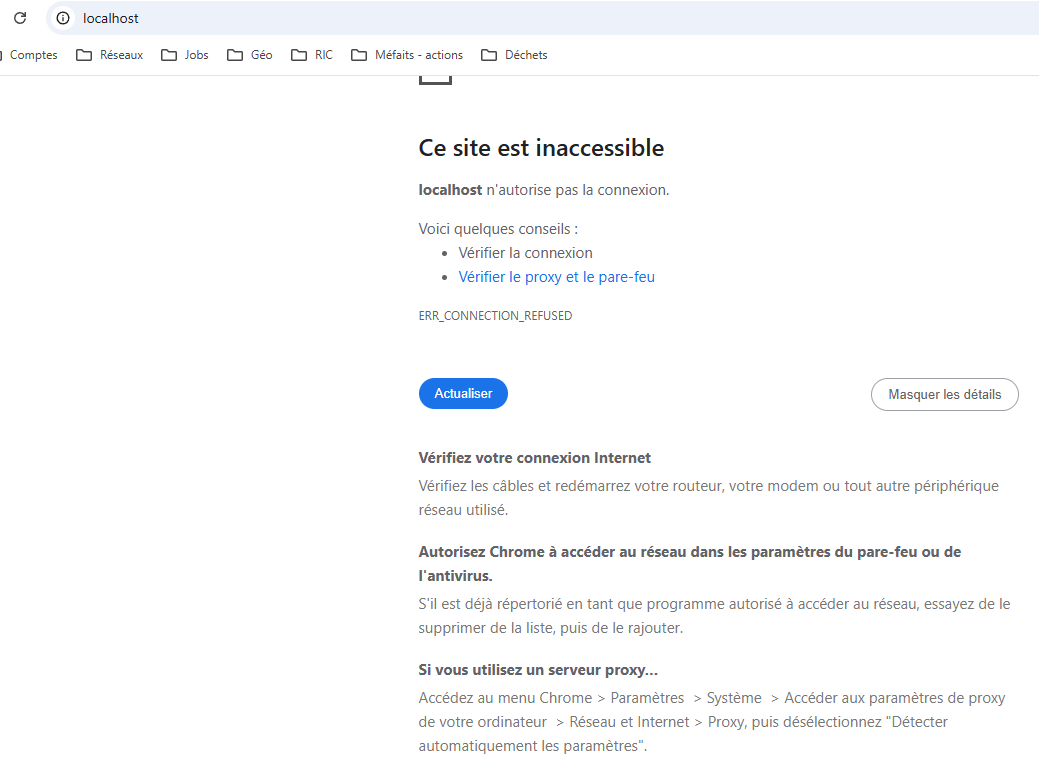The width and height of the screenshot is (1039, 758).
Task: Click the ERR_CONNECTION_REFUSED error code text
Action: click(x=495, y=316)
